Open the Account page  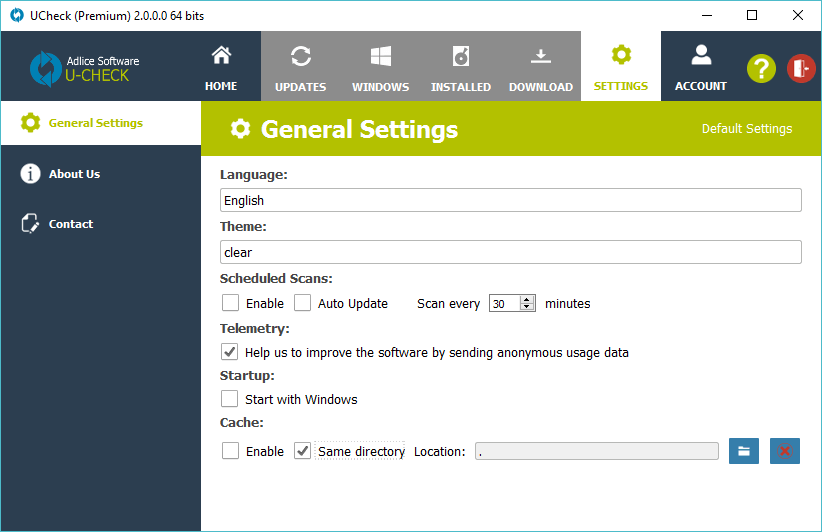[700, 66]
